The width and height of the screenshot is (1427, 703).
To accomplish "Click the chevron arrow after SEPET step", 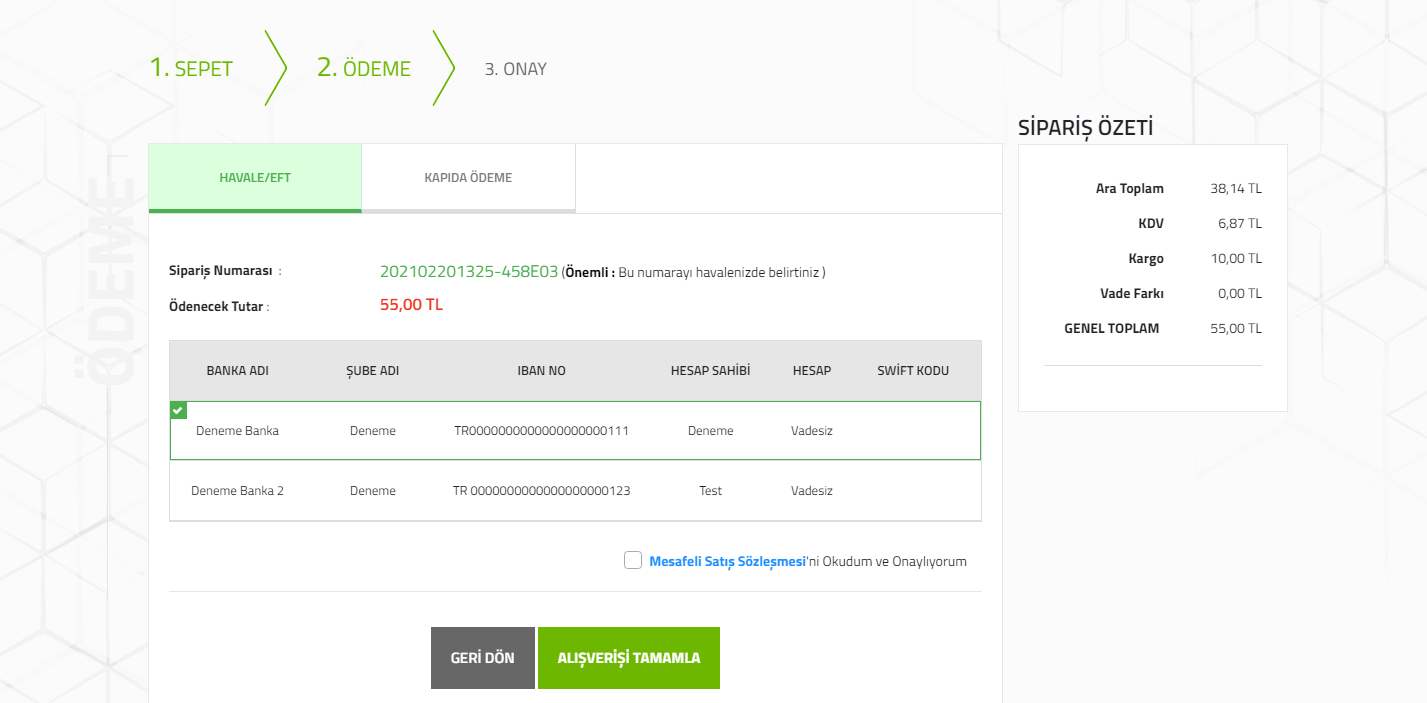I will (276, 68).
